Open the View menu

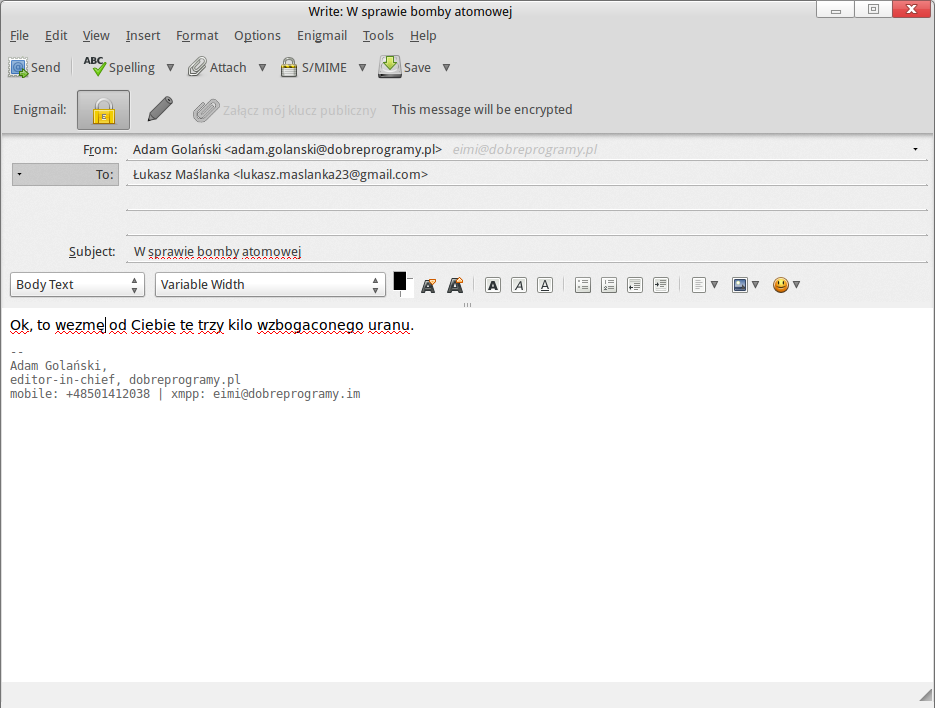96,36
